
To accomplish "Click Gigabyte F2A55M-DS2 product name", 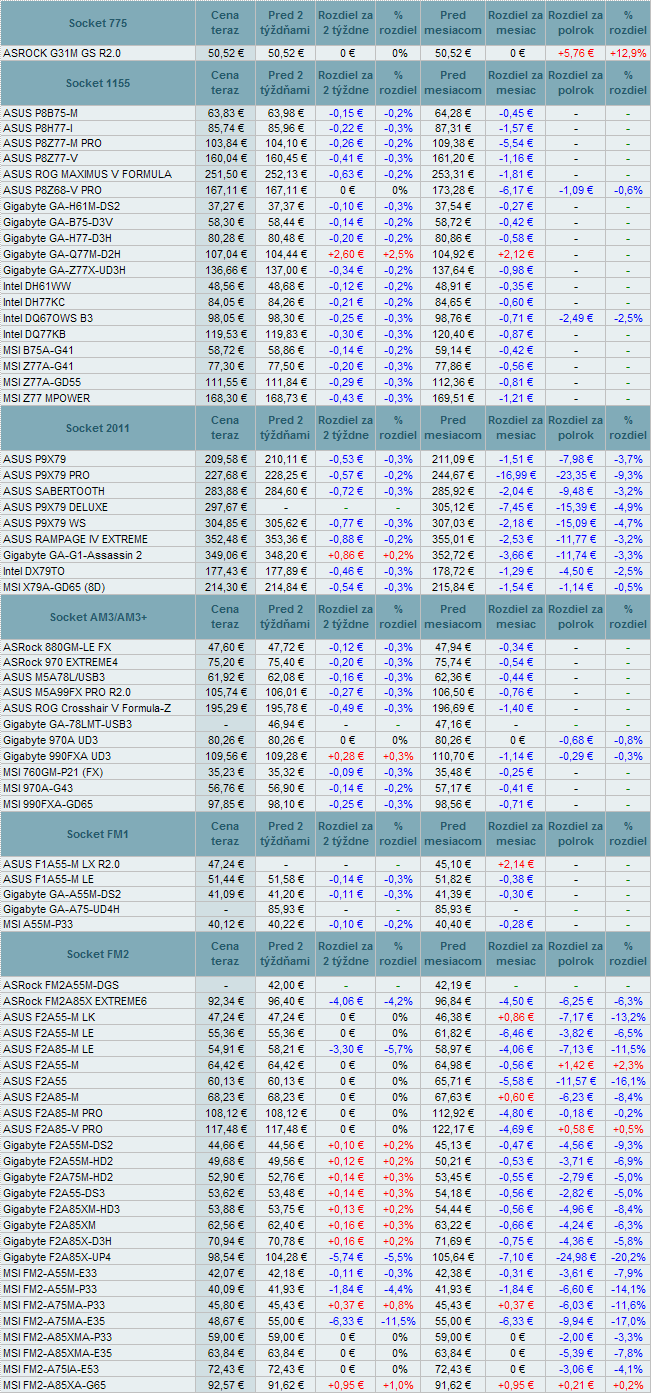I will [x=58, y=1145].
